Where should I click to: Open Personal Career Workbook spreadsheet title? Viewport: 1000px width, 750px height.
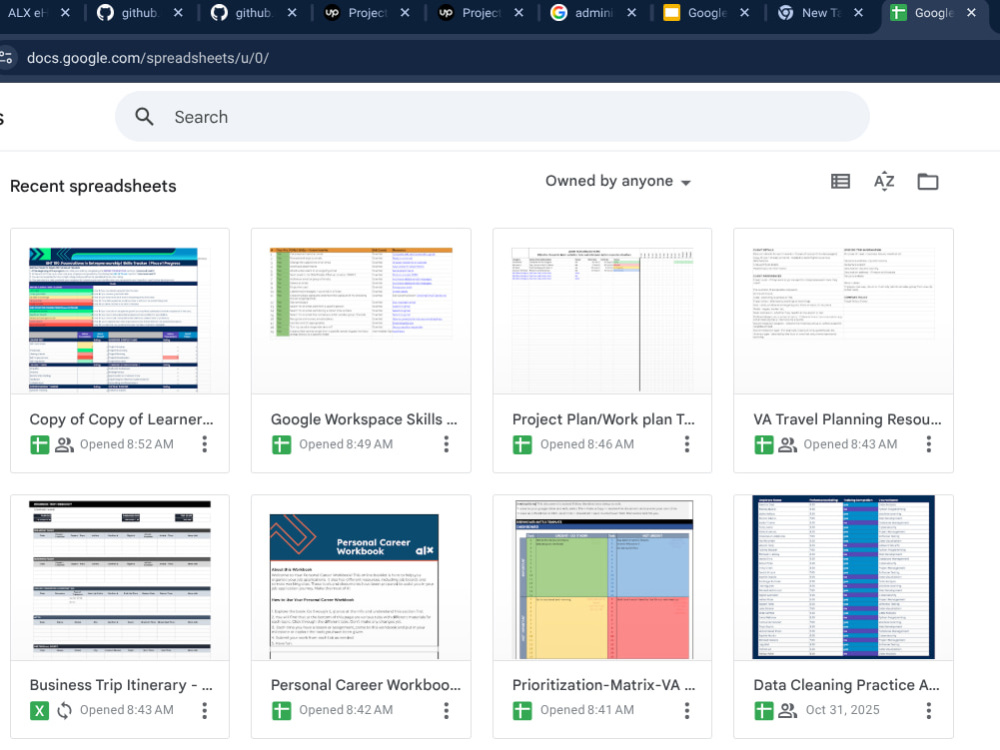365,685
